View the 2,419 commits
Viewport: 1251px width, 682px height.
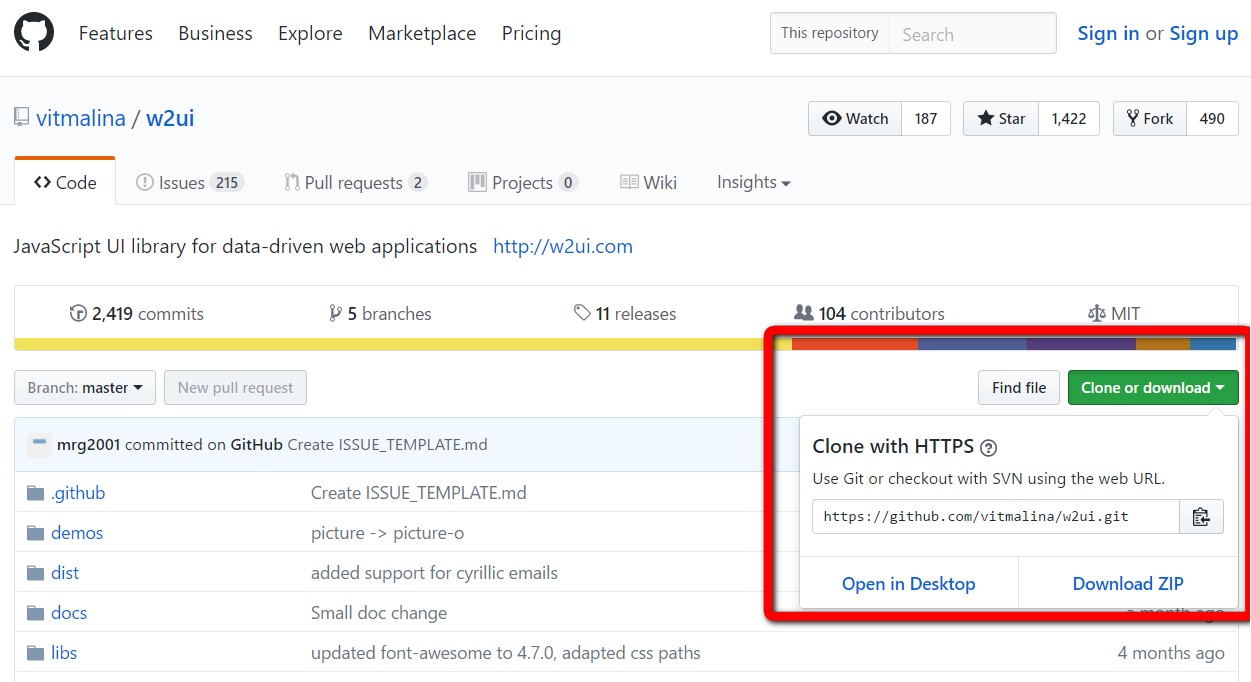coord(137,314)
